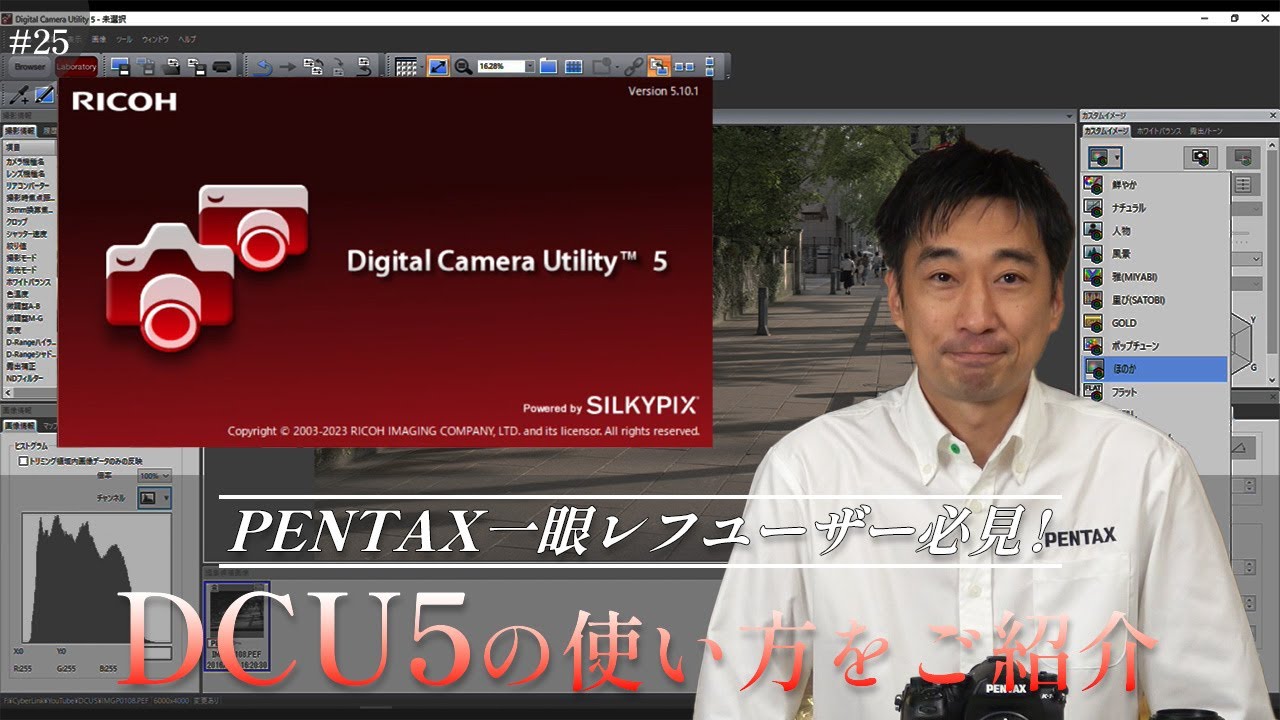Switch to the カスタムイメージ tab
Image resolution: width=1280 pixels, height=720 pixels.
point(1106,131)
